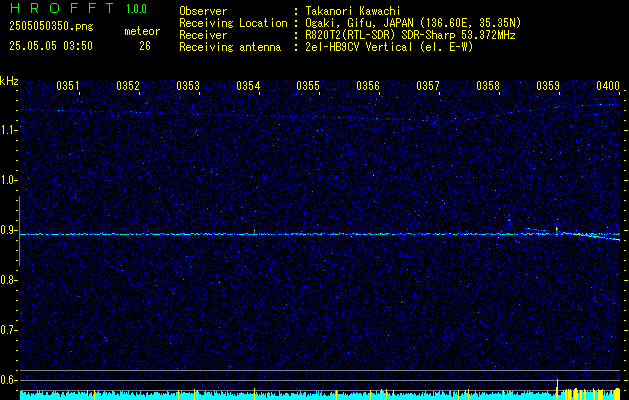The width and height of the screenshot is (629, 400).
Task: Click the meteor count value 26
Action: 145,46
